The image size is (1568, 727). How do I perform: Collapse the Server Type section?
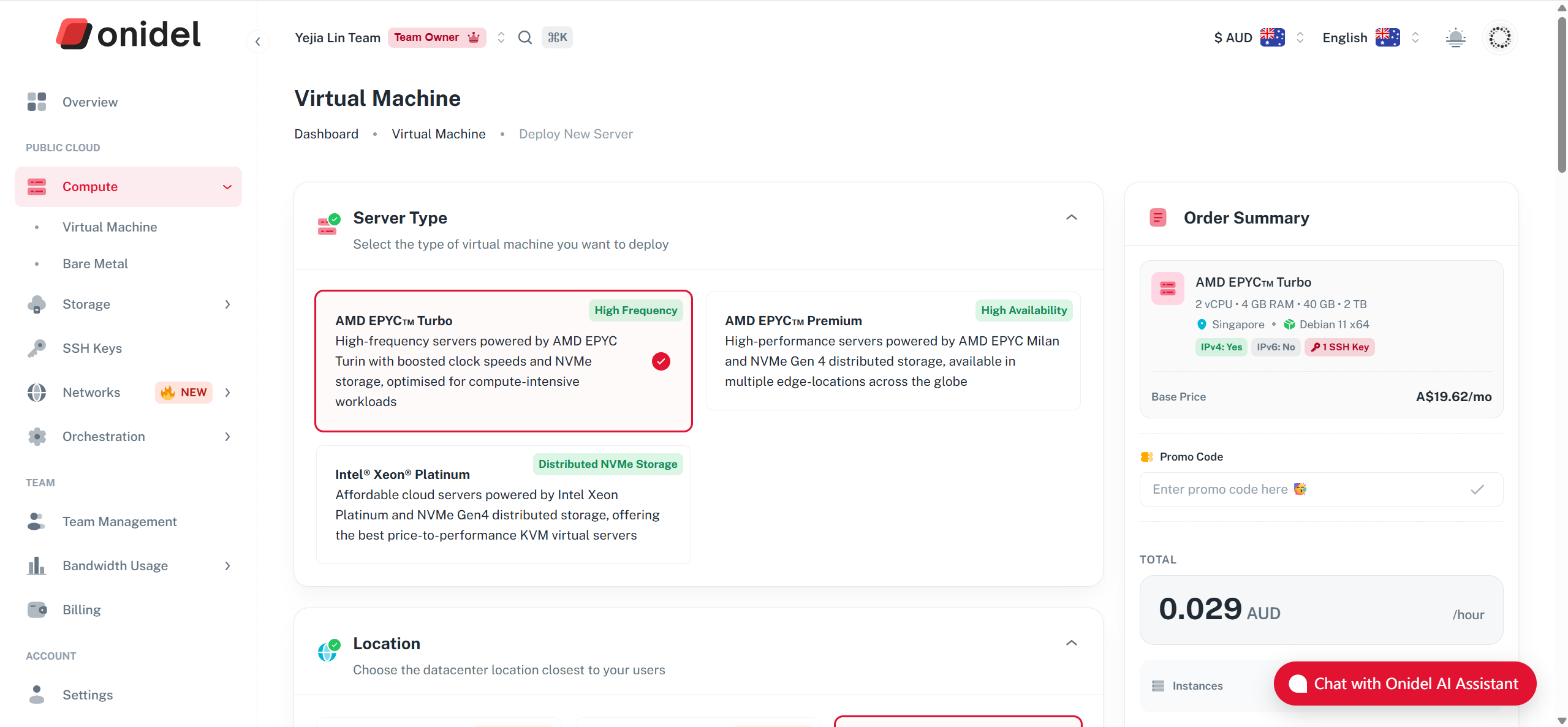point(1072,217)
